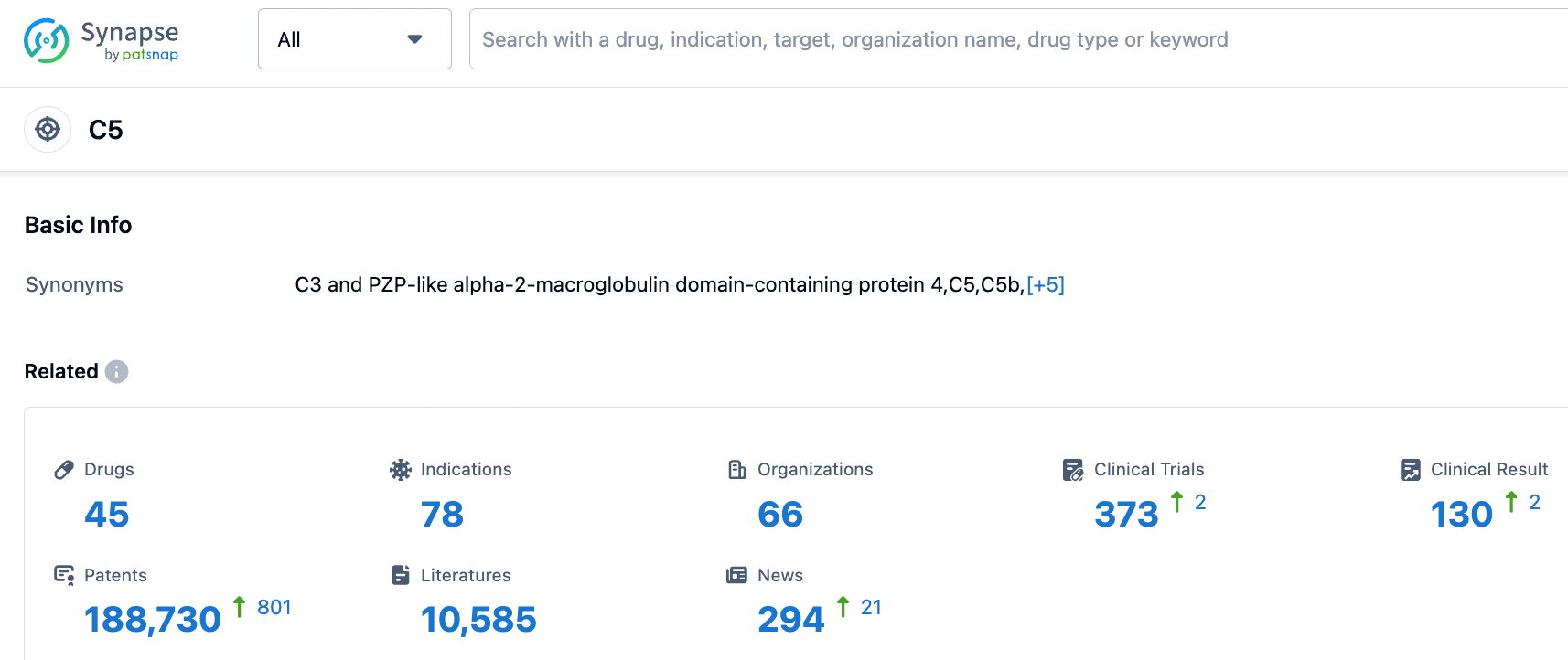Screen dimensions: 1568x660
Task: Open the 294 news items
Action: coord(790,620)
